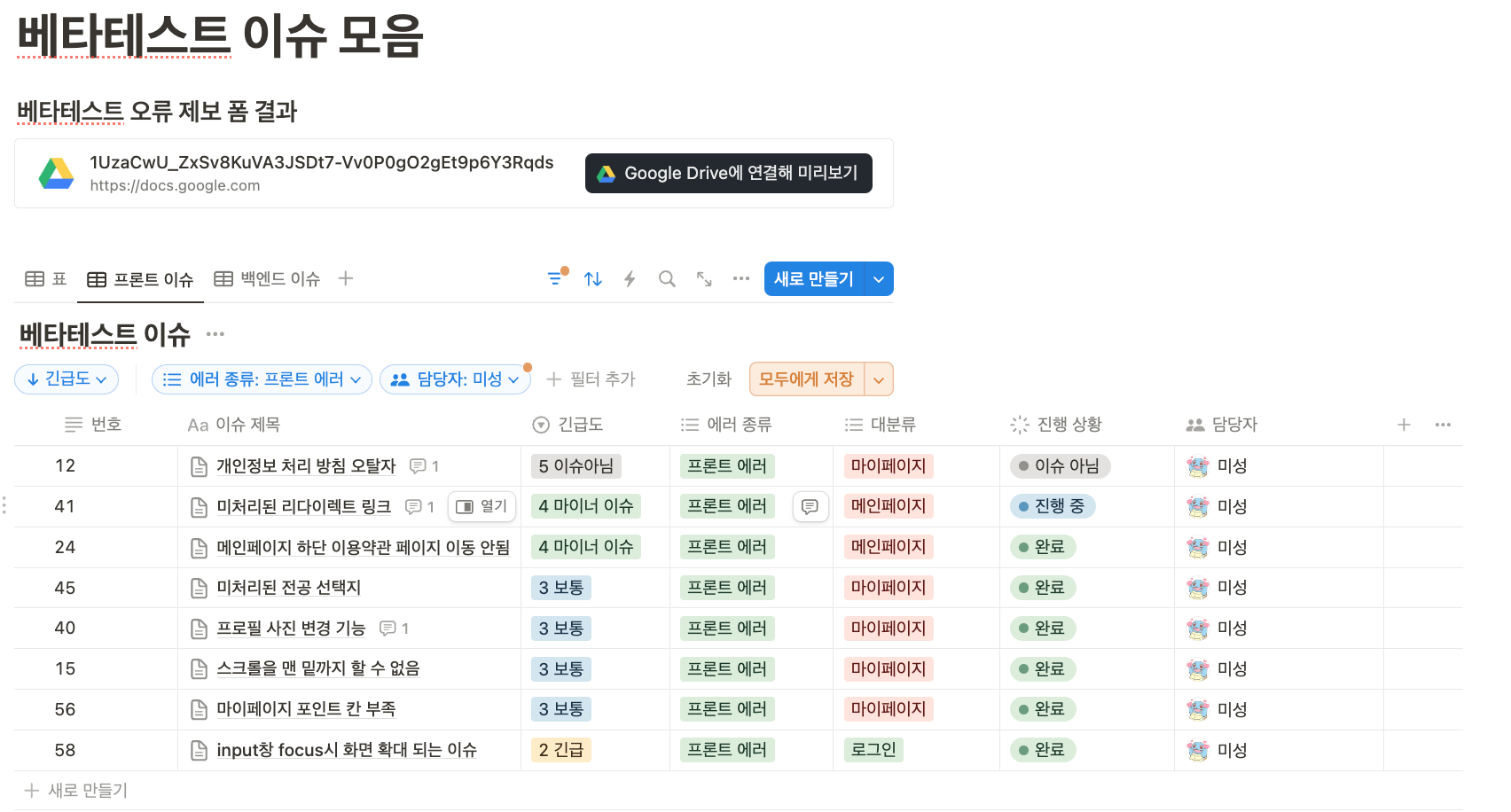Open sort options with the arrows icon

click(x=593, y=279)
